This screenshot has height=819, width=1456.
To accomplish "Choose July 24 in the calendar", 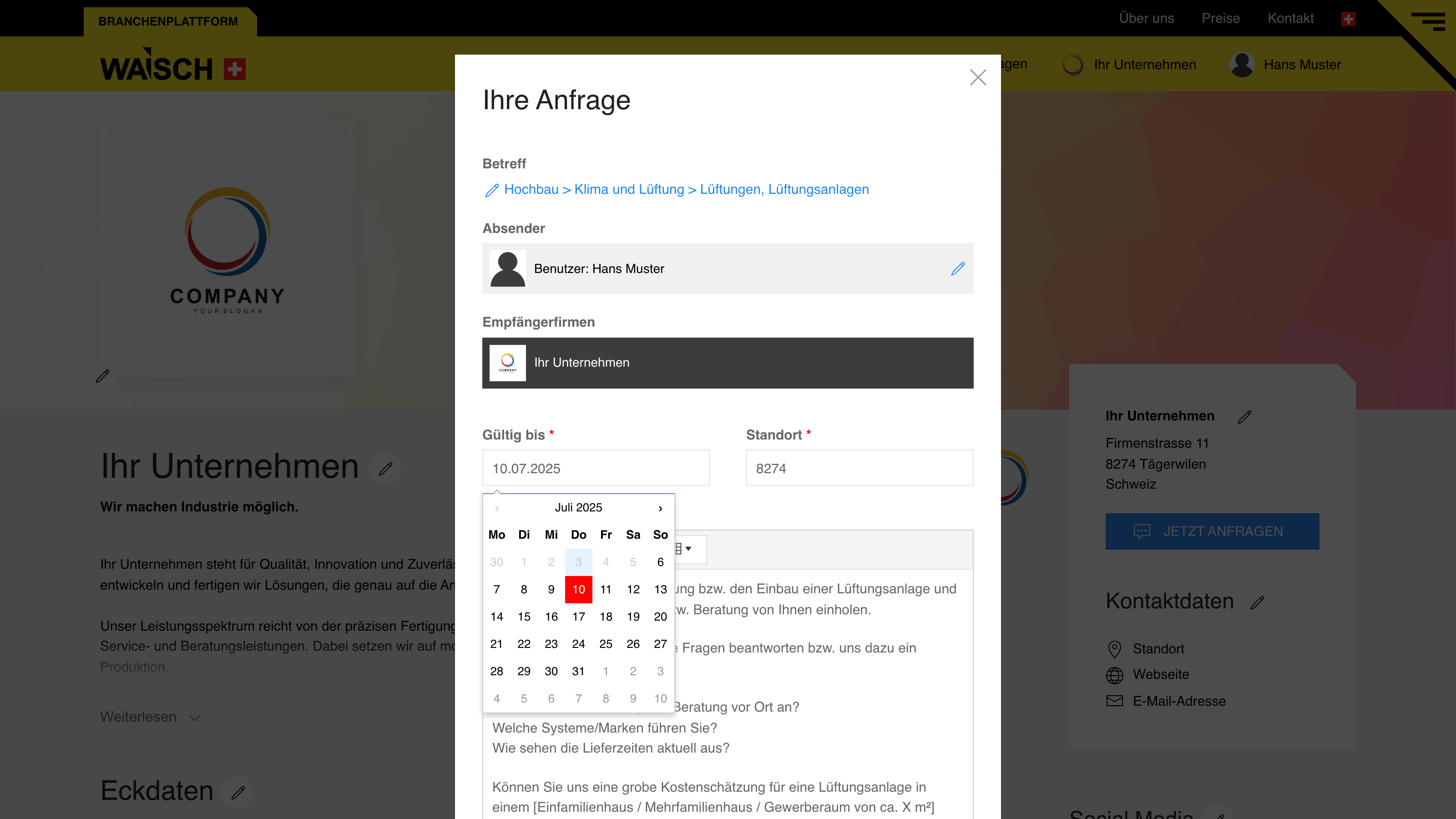I will point(578,644).
